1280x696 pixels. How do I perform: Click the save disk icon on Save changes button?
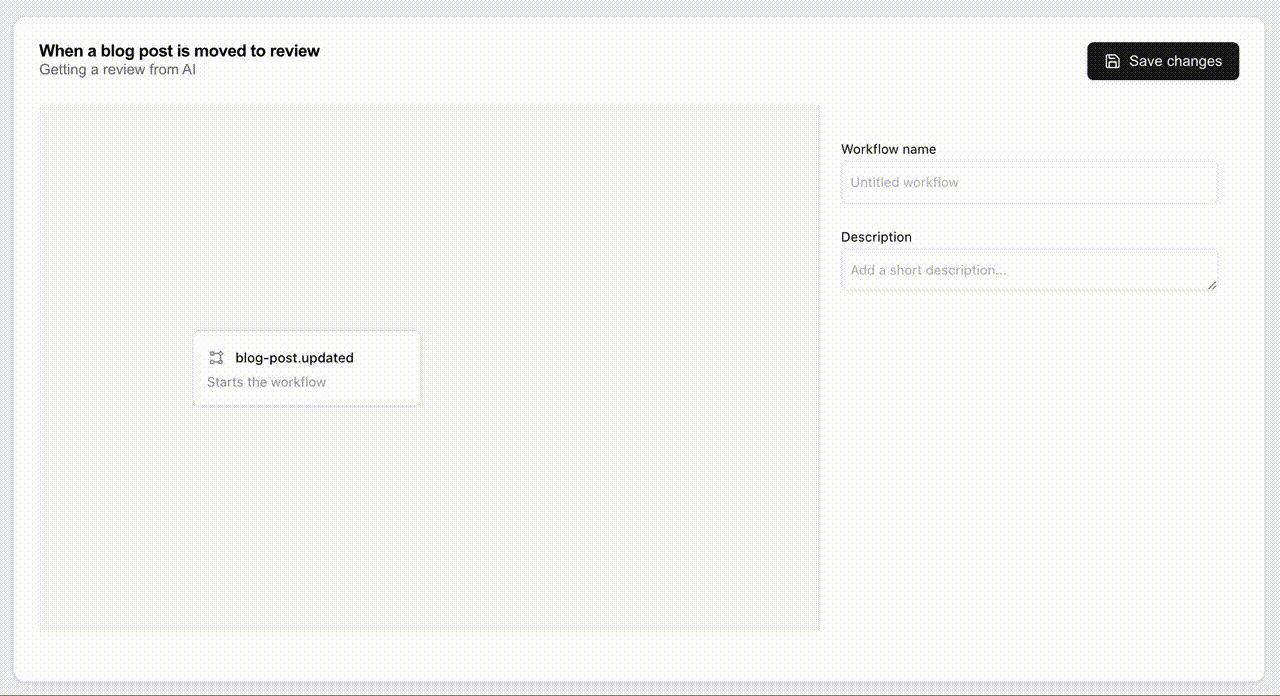pos(1112,61)
